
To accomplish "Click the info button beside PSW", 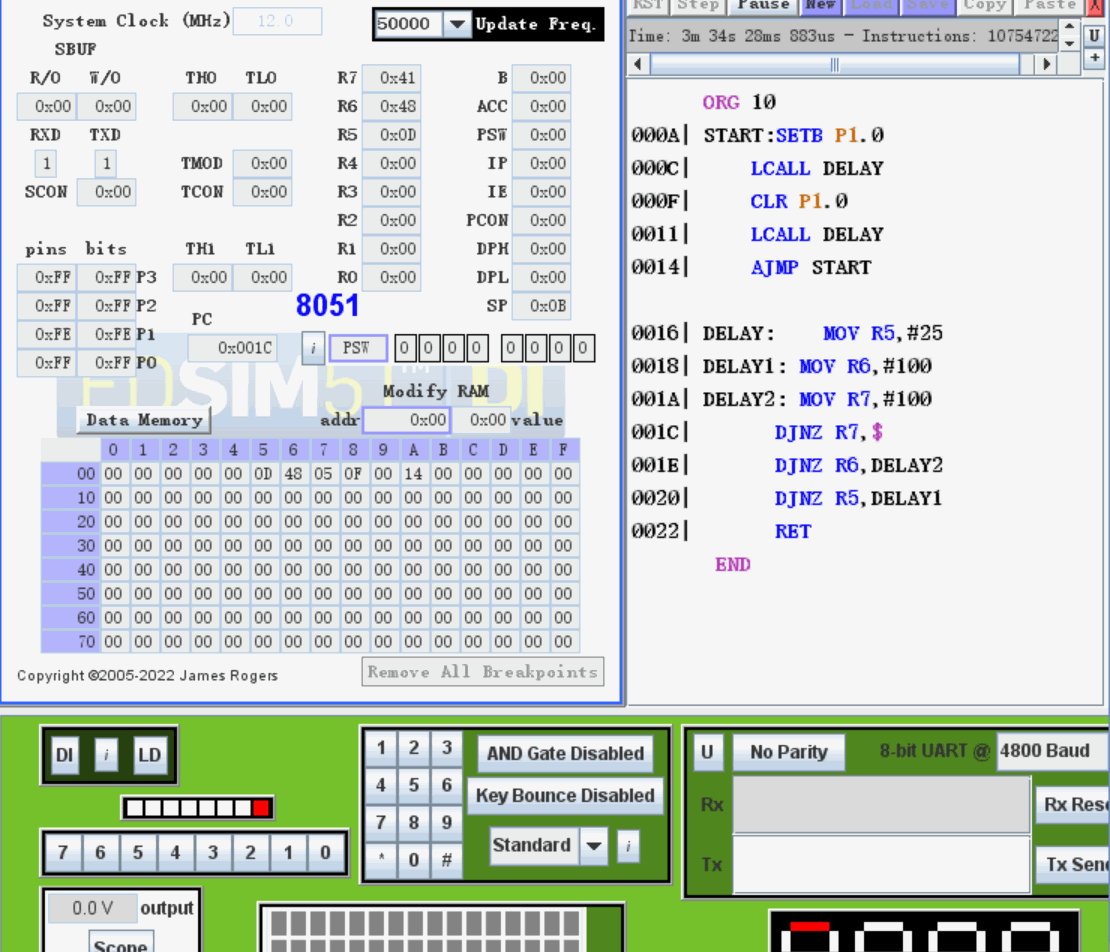I will tap(313, 348).
